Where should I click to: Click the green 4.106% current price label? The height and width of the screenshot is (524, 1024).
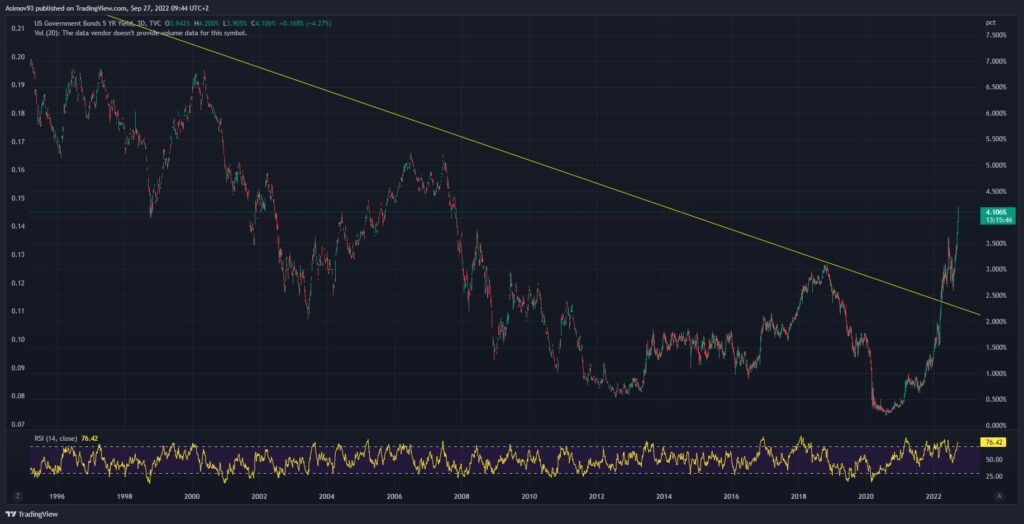pos(997,216)
